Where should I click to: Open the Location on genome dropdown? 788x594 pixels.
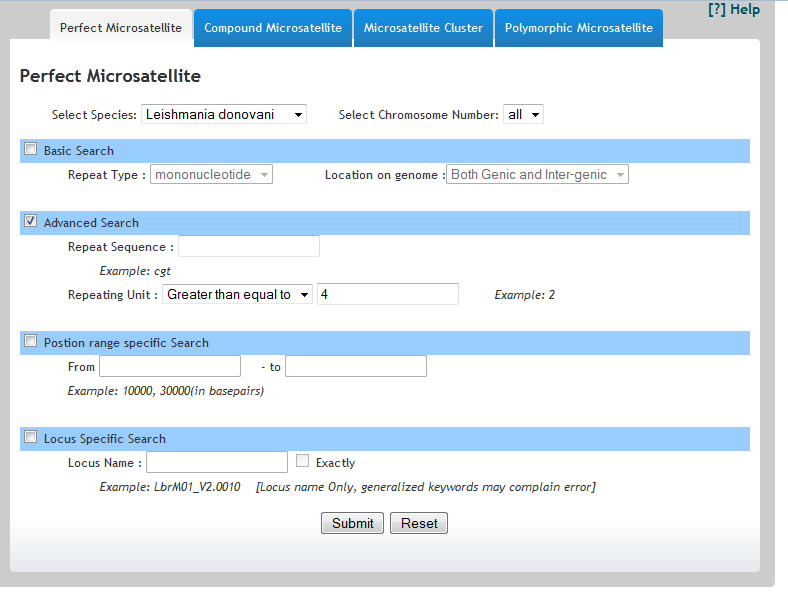coord(538,175)
